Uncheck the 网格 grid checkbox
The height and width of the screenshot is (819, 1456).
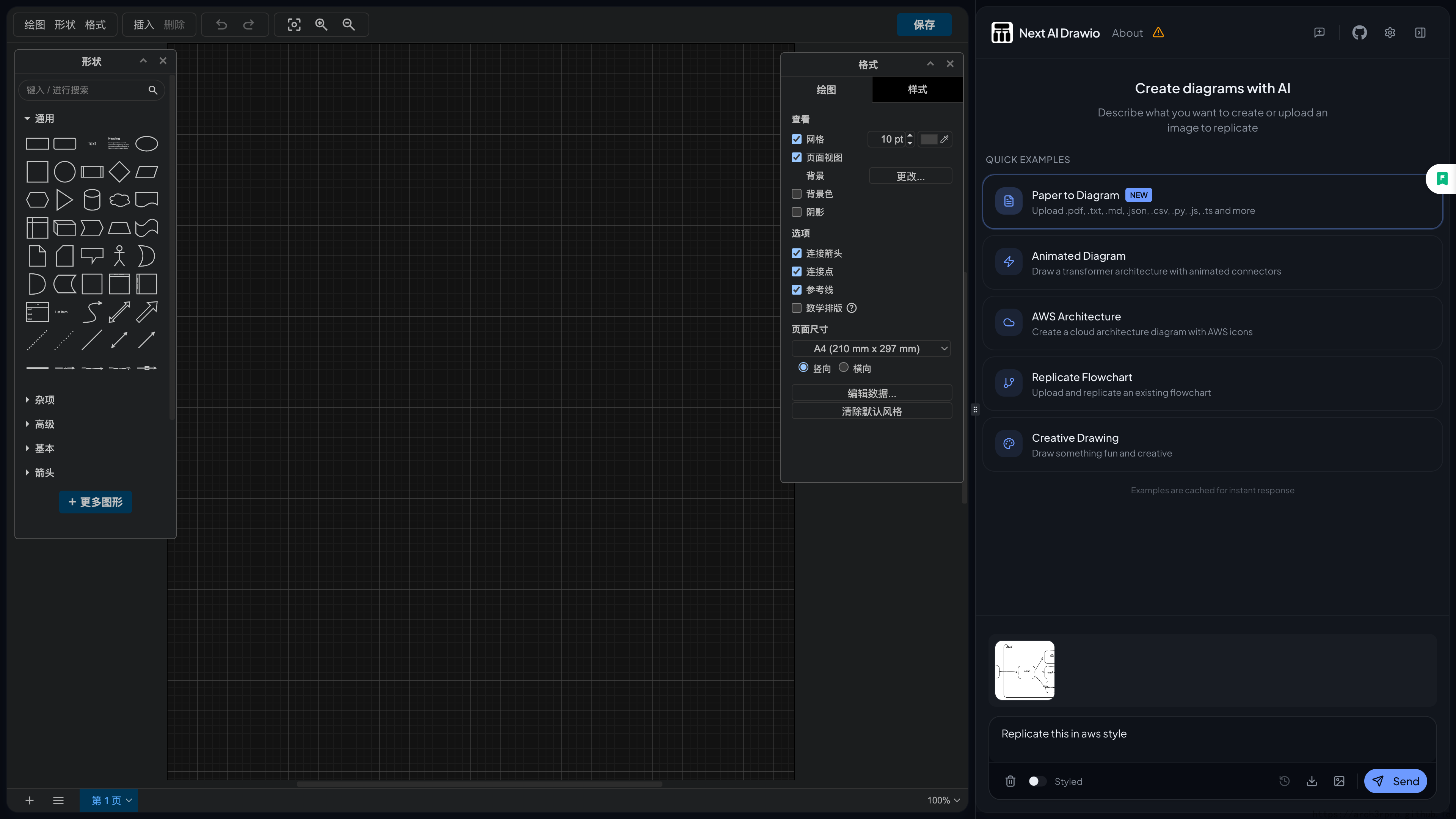pyautogui.click(x=796, y=139)
